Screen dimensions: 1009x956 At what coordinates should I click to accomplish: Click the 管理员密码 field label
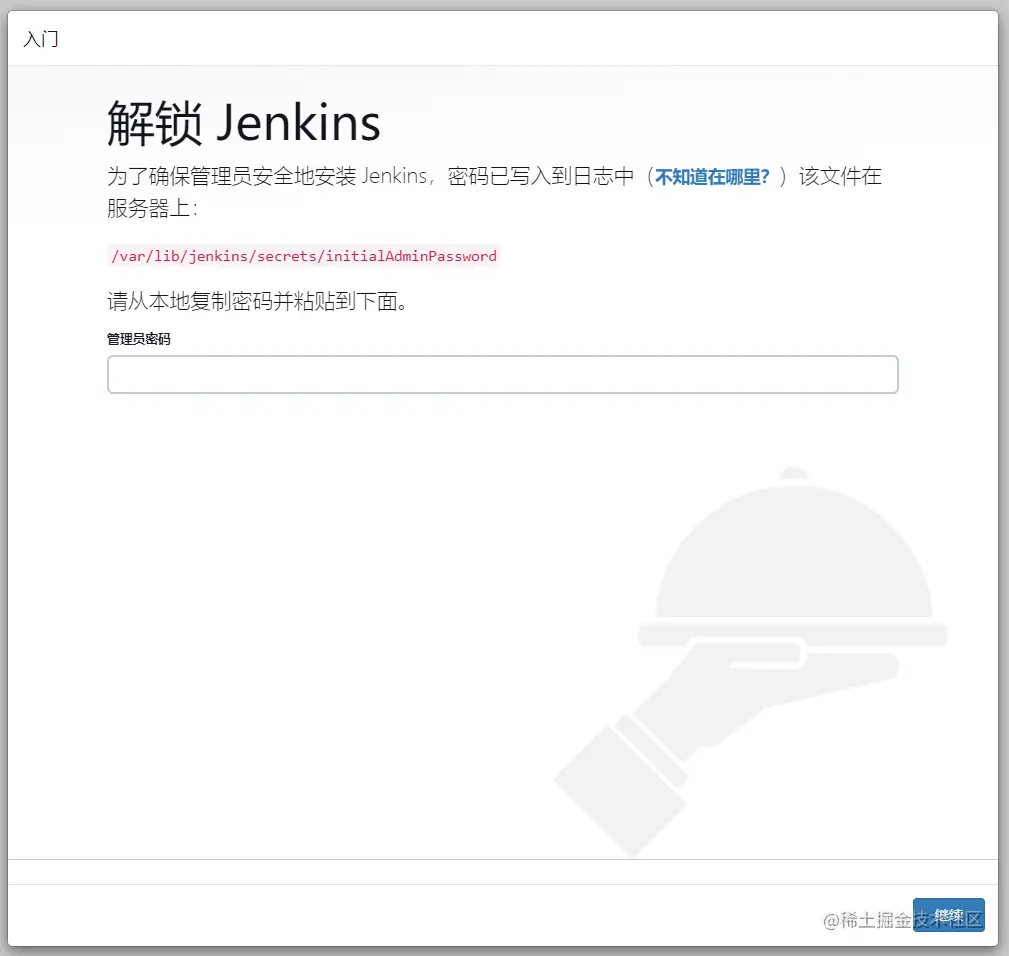139,339
